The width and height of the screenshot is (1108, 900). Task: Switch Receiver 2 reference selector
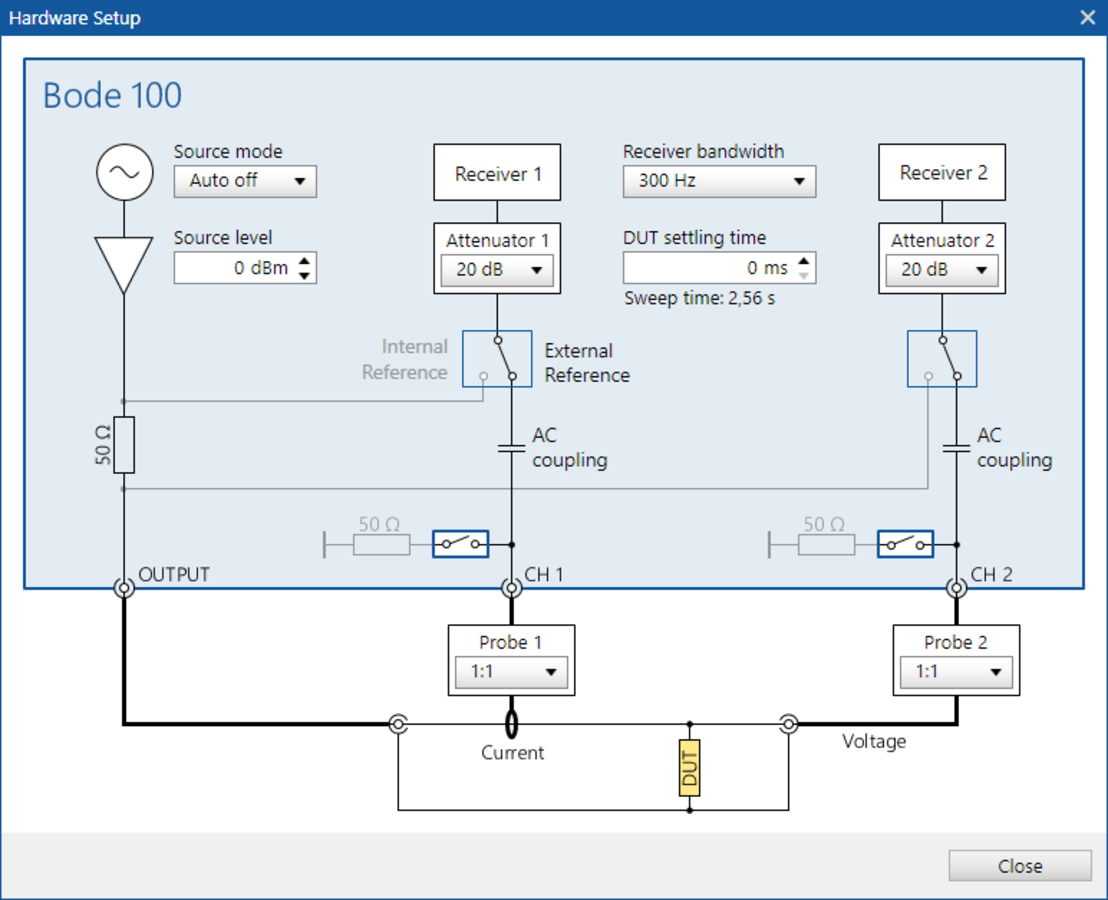tap(941, 358)
